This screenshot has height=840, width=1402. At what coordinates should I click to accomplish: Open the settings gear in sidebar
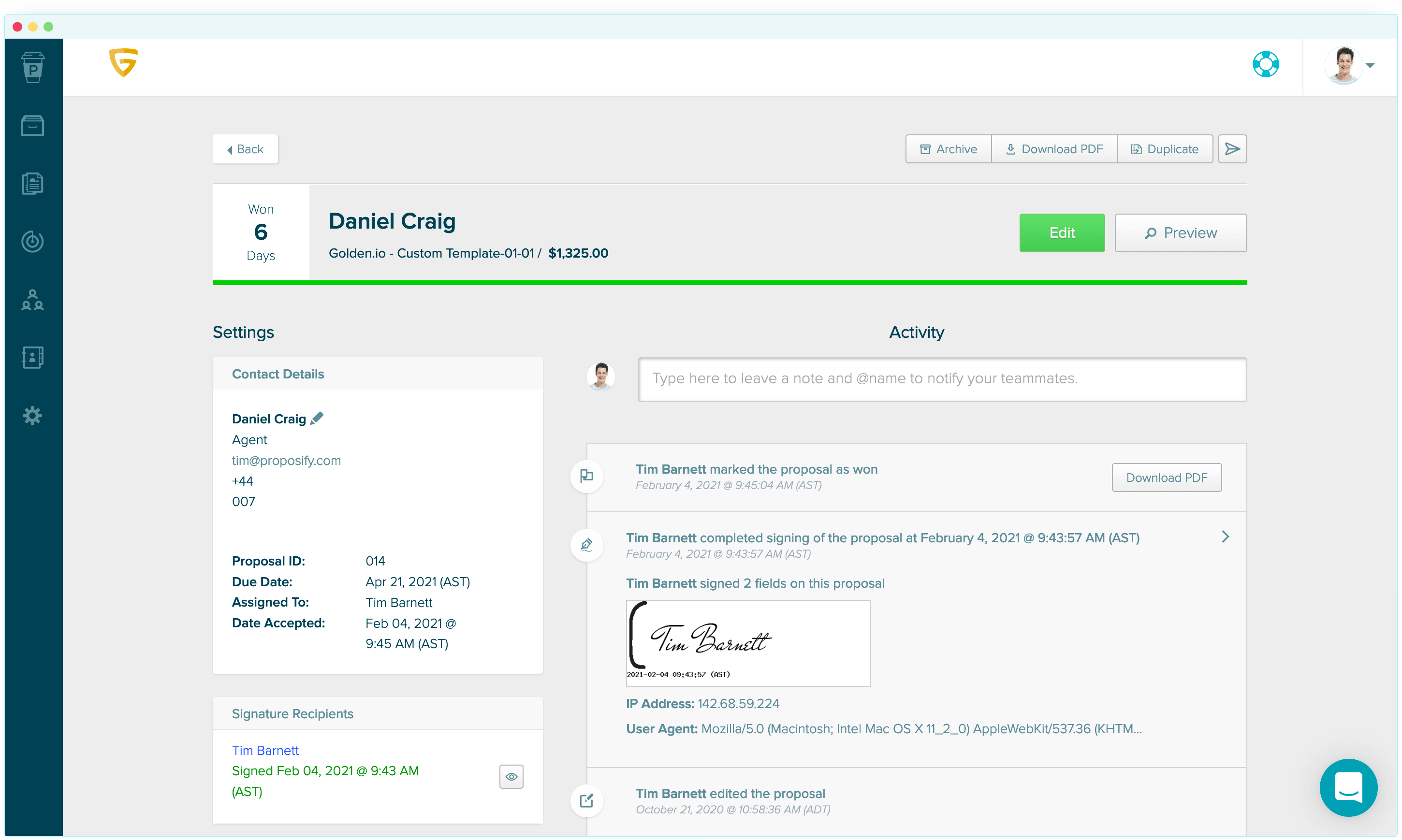click(33, 416)
